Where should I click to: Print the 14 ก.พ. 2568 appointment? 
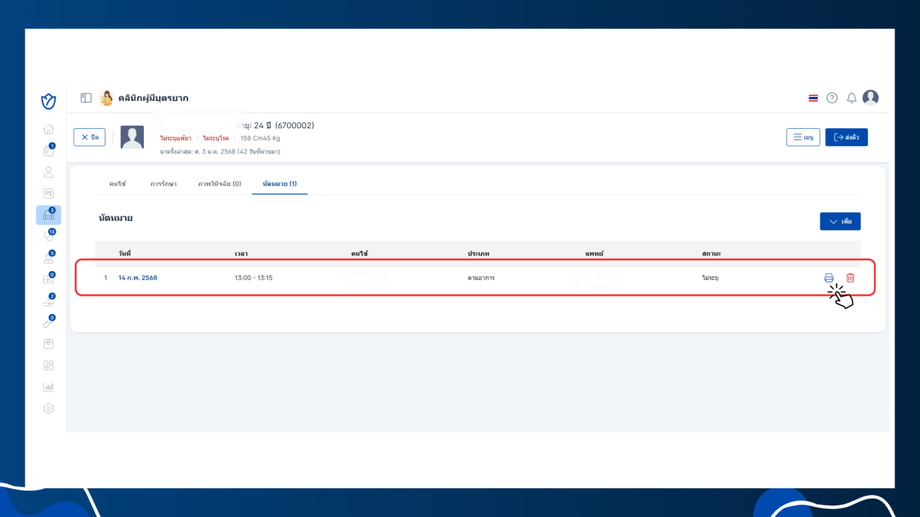tap(828, 278)
